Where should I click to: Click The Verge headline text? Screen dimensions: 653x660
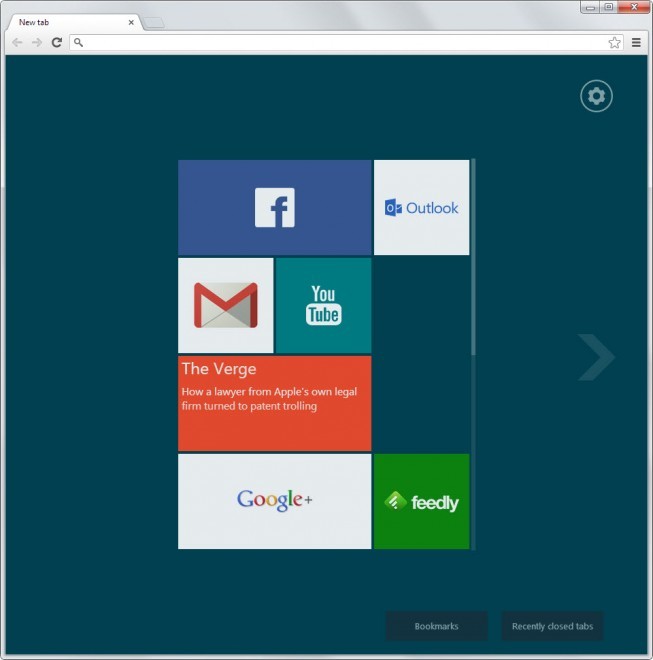269,399
